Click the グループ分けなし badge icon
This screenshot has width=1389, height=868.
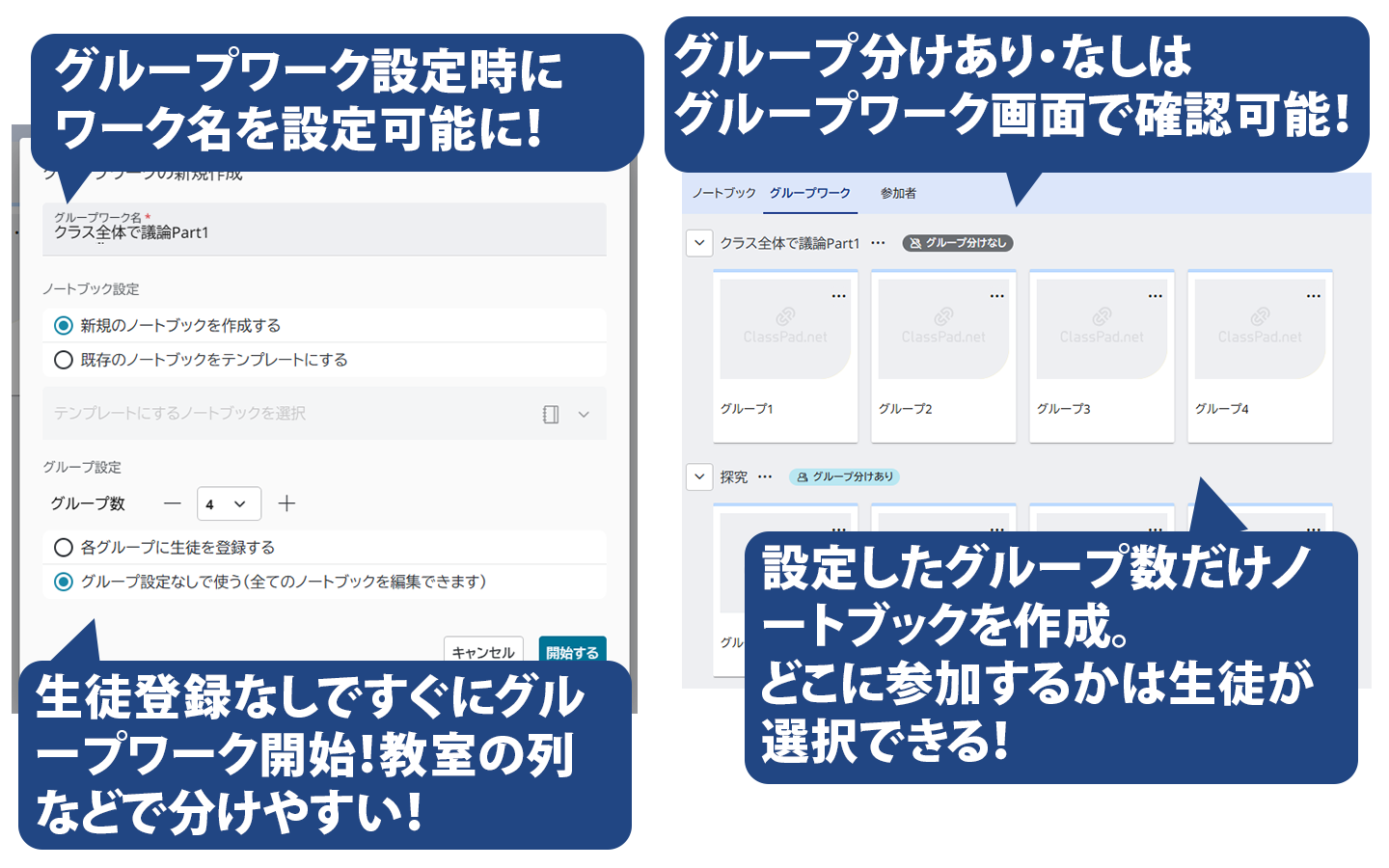pyautogui.click(x=916, y=243)
